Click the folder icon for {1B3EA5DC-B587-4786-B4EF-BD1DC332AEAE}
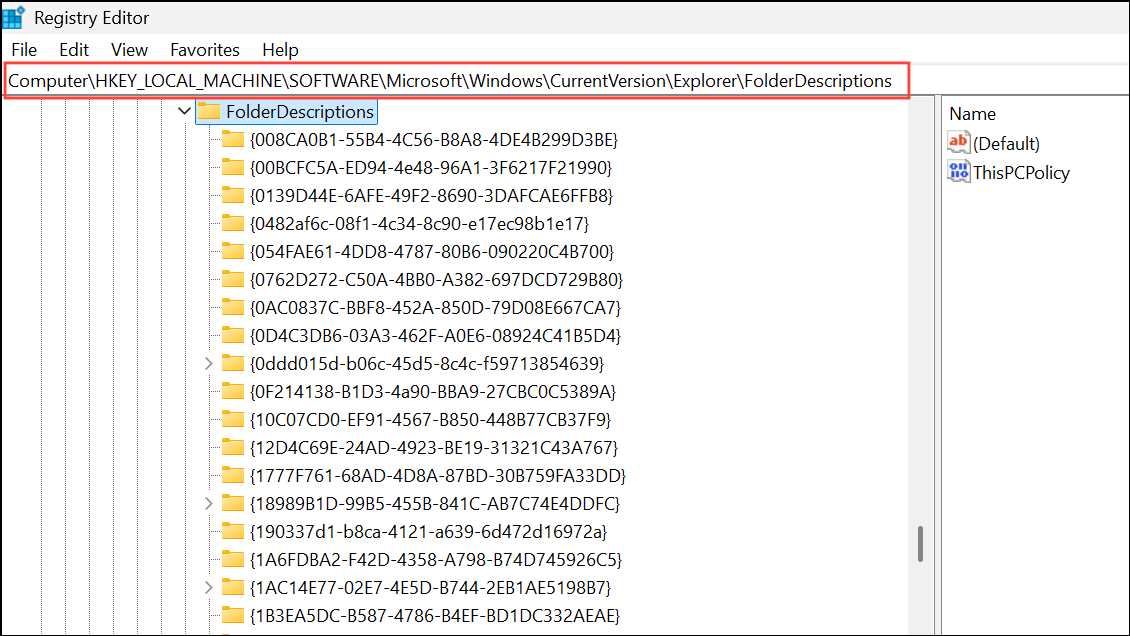The height and width of the screenshot is (636, 1130). (x=231, y=615)
